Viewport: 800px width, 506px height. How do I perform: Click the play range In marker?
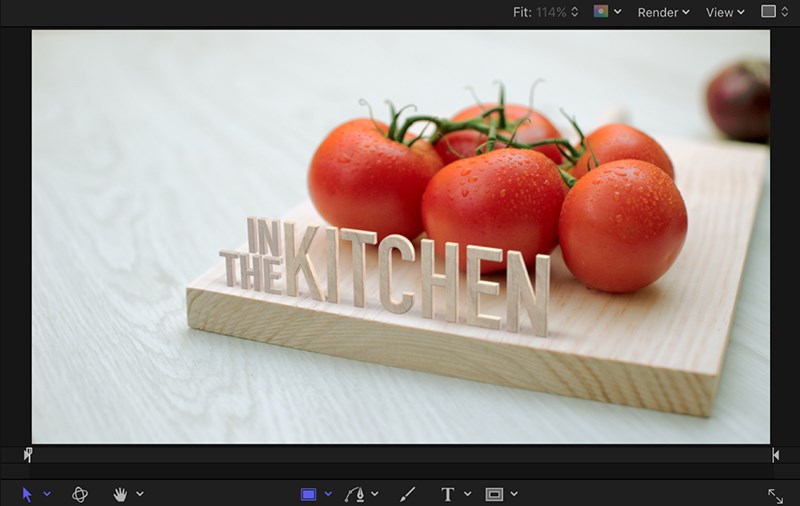[28, 454]
